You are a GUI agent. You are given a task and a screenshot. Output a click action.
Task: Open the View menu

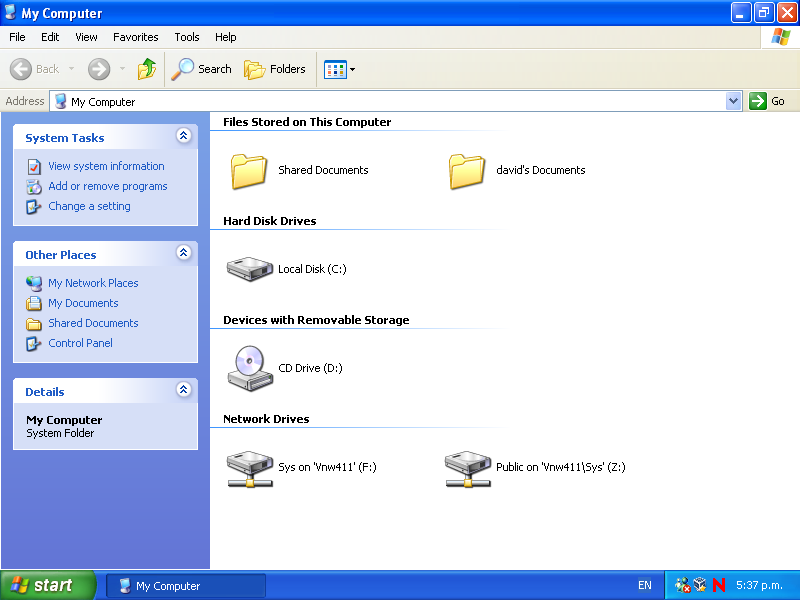pyautogui.click(x=86, y=37)
